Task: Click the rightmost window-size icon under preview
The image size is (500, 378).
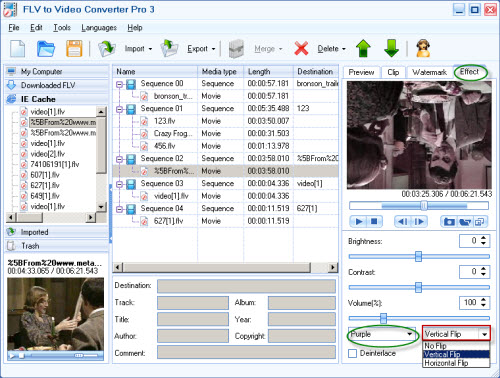Action: click(480, 222)
